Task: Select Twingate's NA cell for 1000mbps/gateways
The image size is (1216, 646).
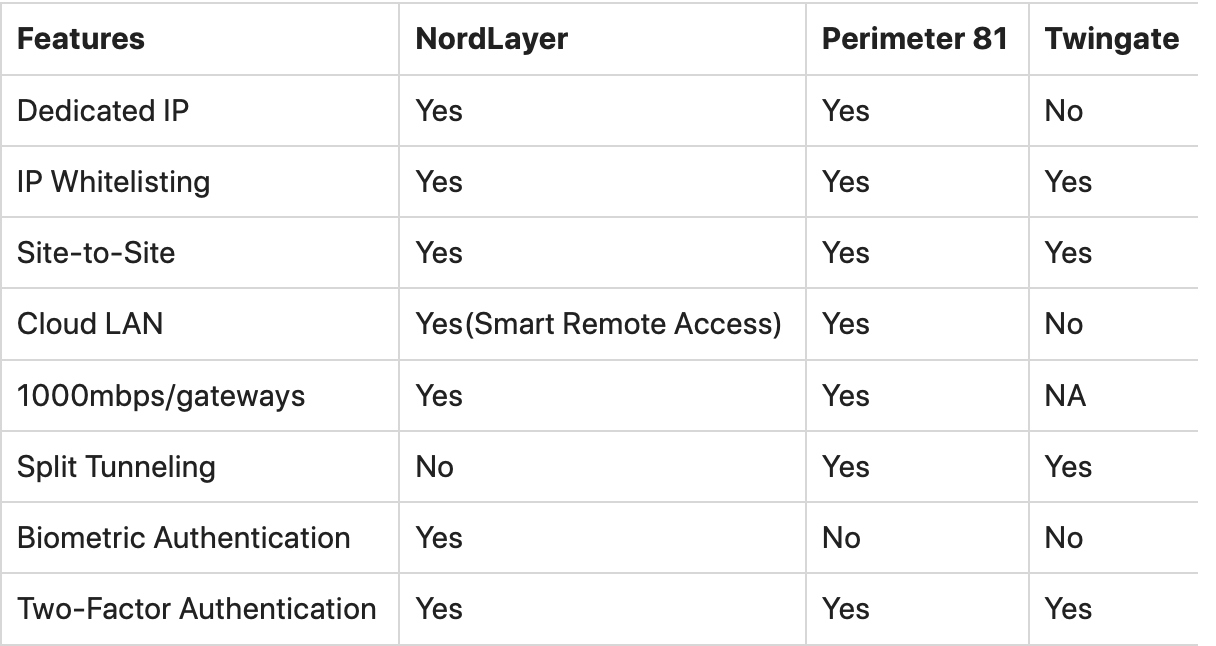Action: point(1065,395)
